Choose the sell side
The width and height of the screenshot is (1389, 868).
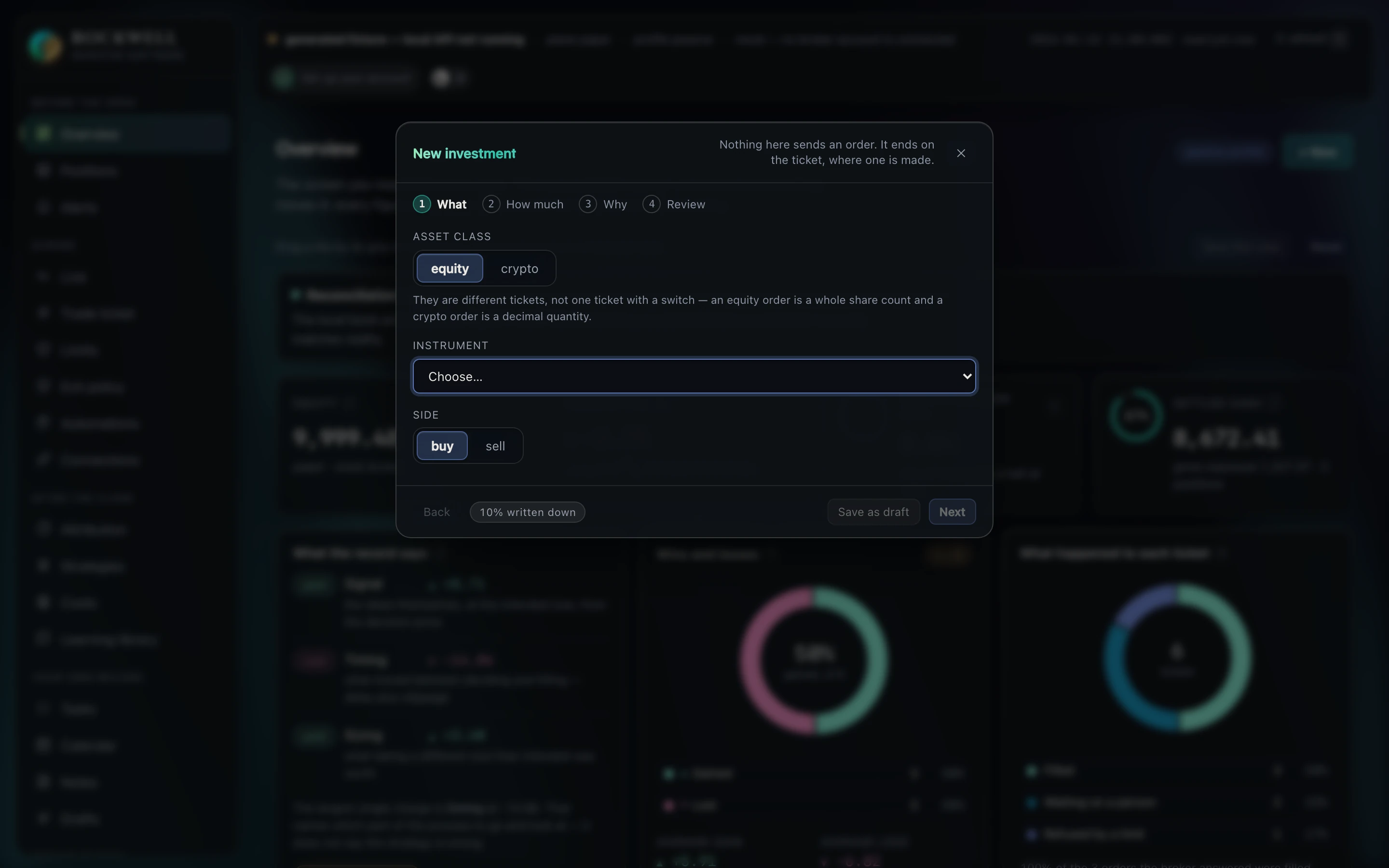click(495, 446)
